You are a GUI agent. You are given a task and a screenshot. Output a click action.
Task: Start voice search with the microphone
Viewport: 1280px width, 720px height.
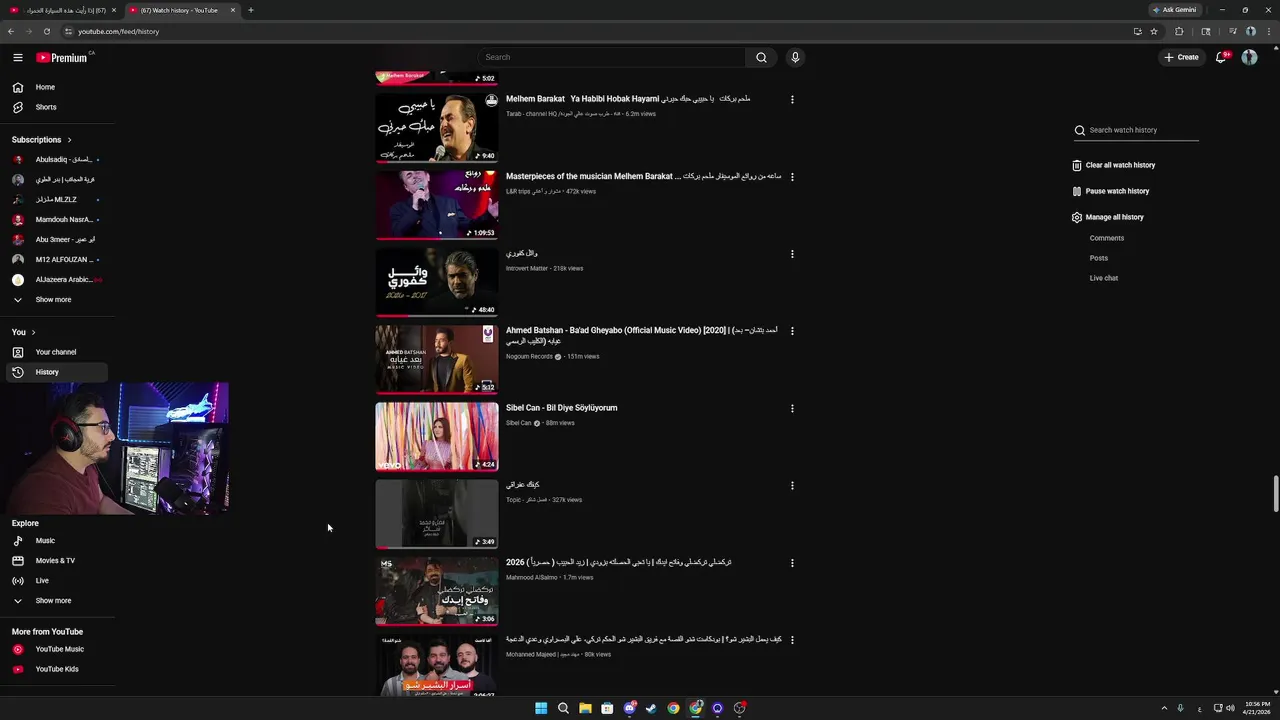point(795,57)
